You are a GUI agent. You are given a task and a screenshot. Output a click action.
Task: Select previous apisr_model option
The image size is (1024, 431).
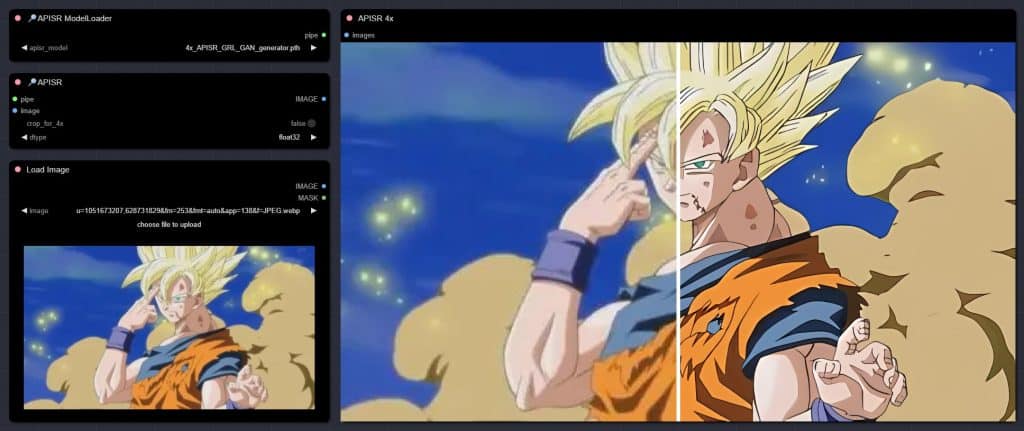[24, 48]
